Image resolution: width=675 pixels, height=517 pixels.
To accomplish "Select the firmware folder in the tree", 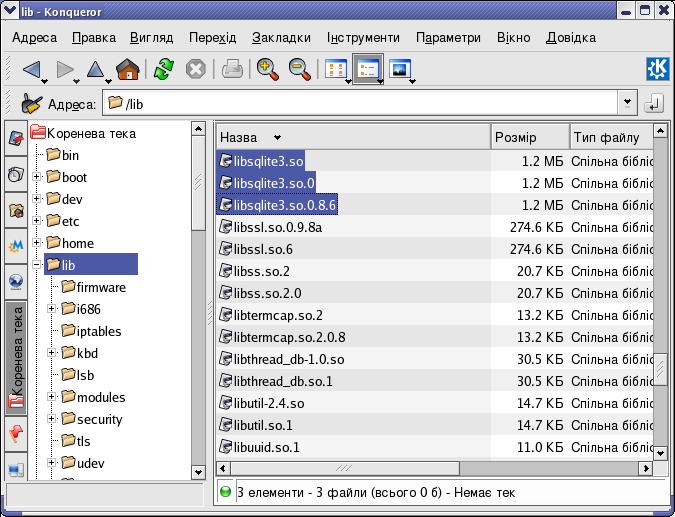I will [x=94, y=287].
